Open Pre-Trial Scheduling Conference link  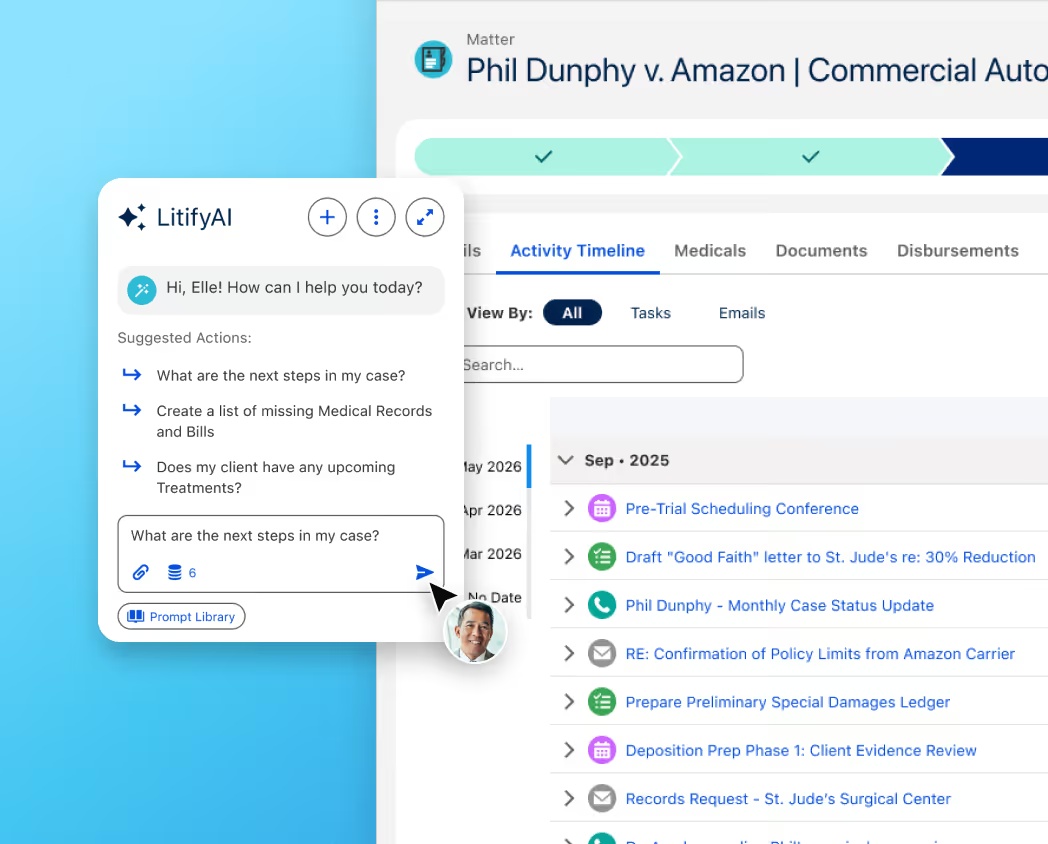742,509
